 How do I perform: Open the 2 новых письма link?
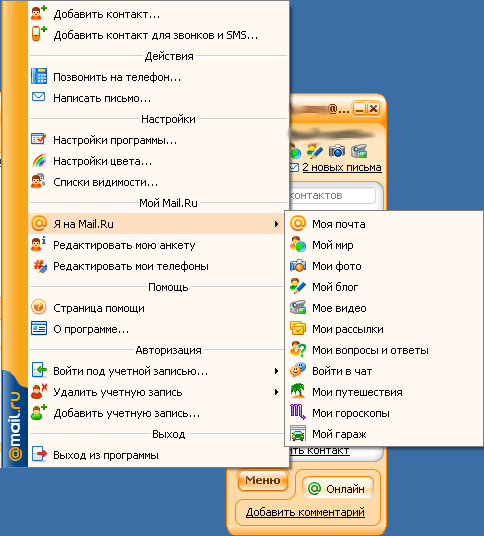341,167
